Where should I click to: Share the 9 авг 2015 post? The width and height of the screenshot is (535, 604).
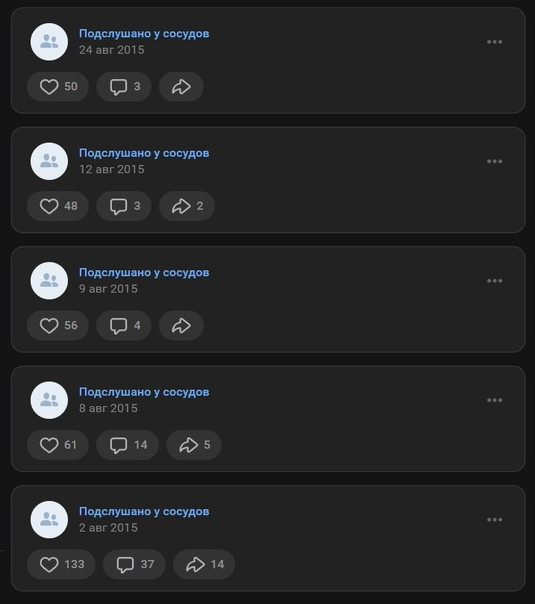[181, 325]
